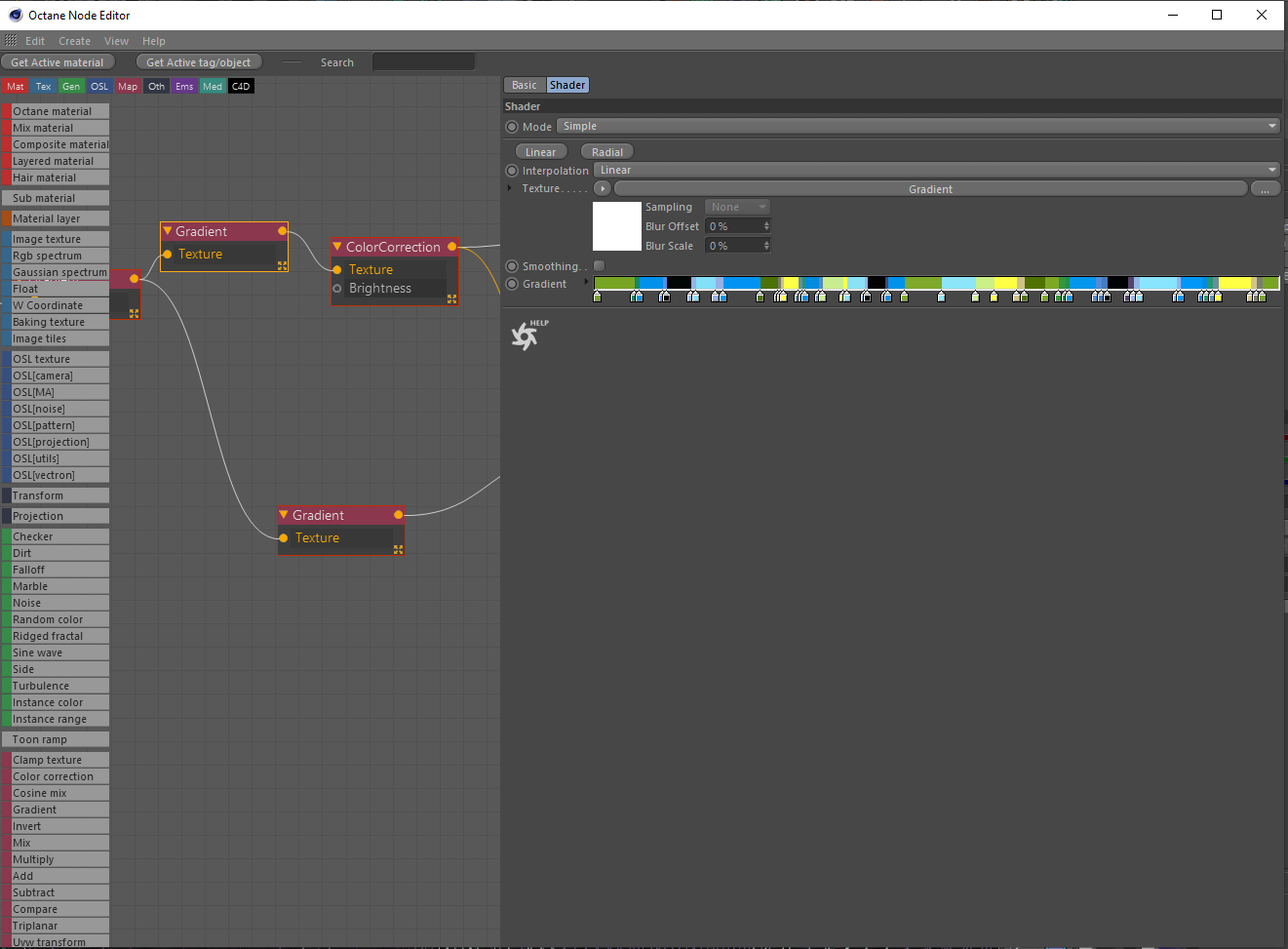Click Get Active material button
Image resolution: width=1288 pixels, height=949 pixels.
click(x=58, y=62)
